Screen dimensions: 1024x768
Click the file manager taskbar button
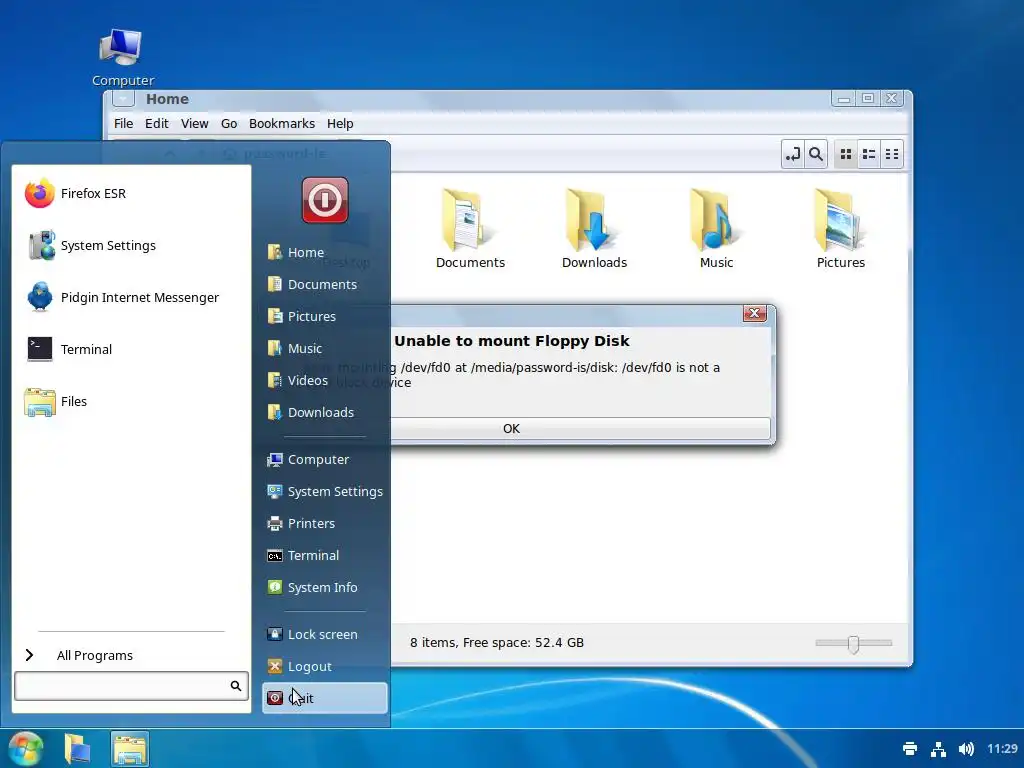(129, 748)
